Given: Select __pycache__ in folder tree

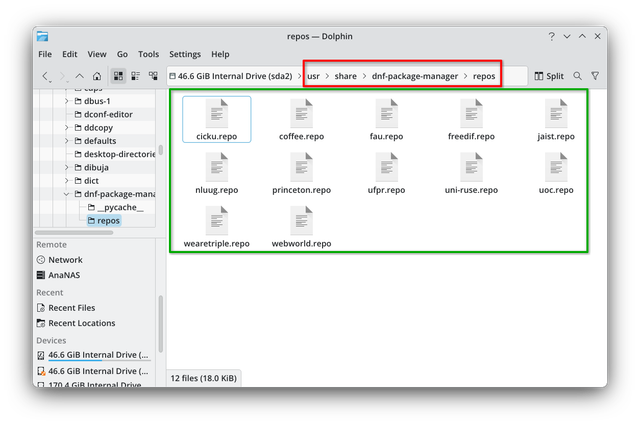Looking at the screenshot, I should (116, 207).
